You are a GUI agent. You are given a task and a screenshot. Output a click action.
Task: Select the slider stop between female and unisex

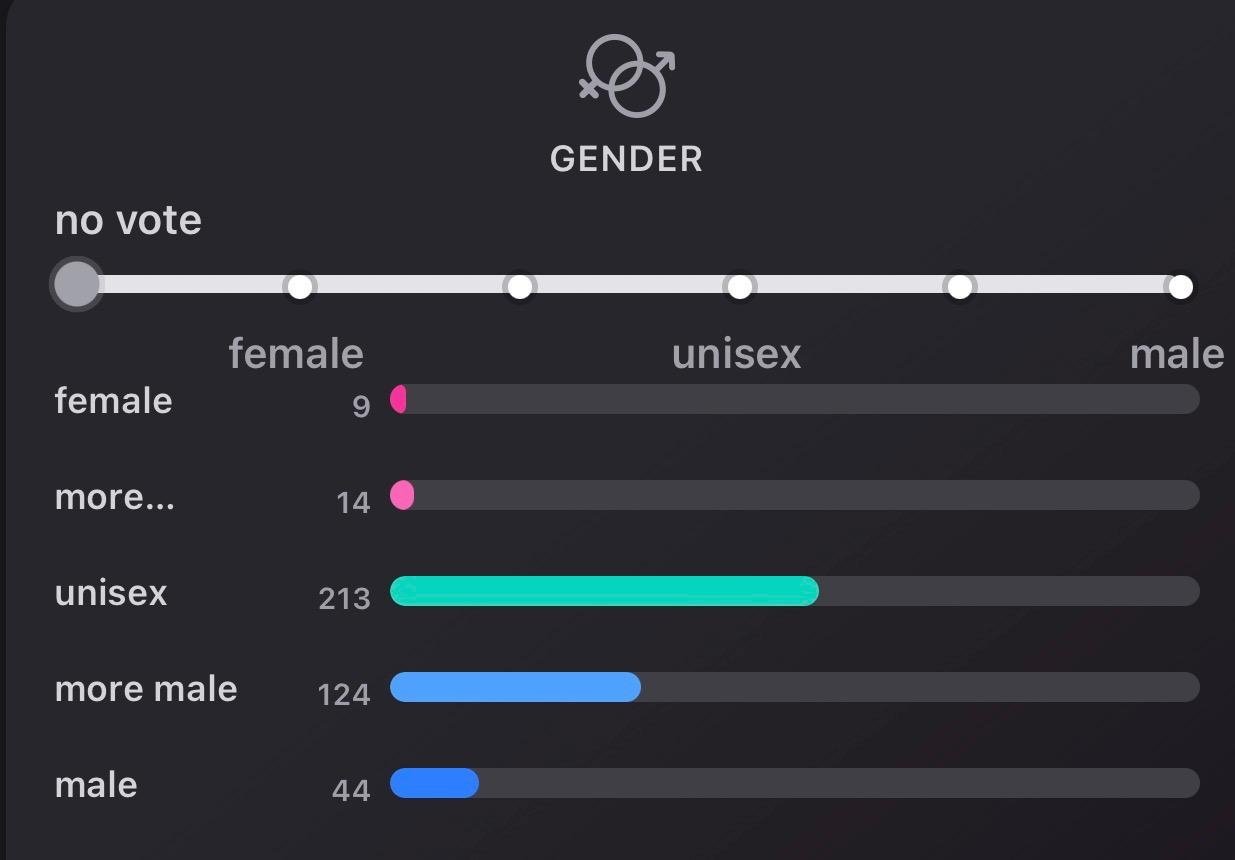519,287
